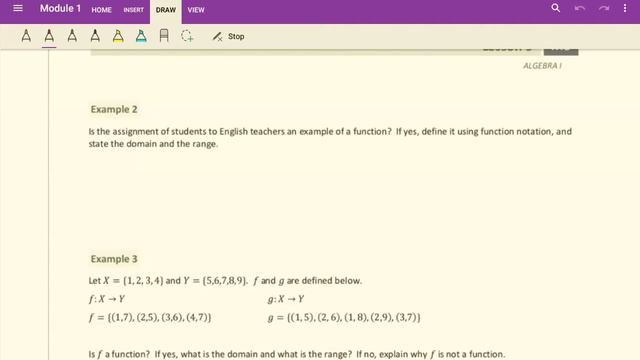Click the set definition for f
640x360 pixels.
click(150, 318)
